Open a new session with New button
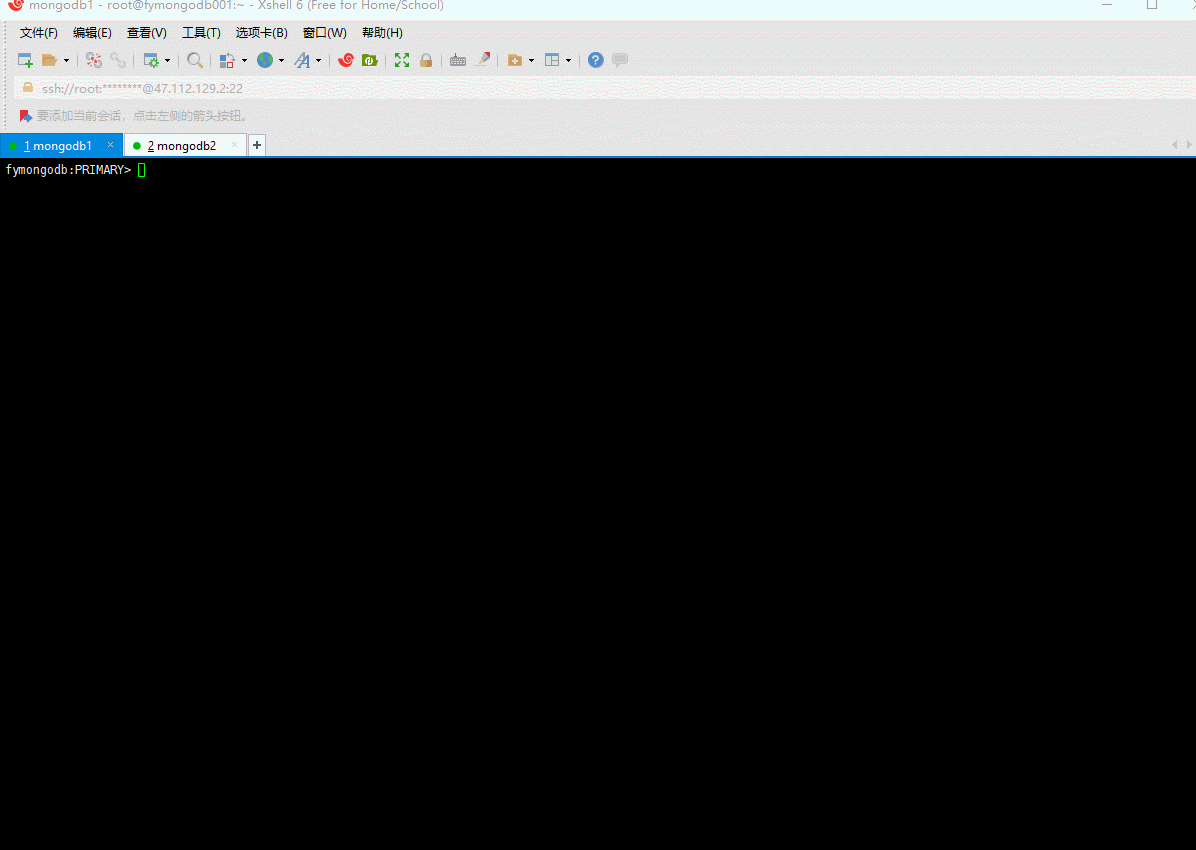1196x850 pixels. coord(25,60)
